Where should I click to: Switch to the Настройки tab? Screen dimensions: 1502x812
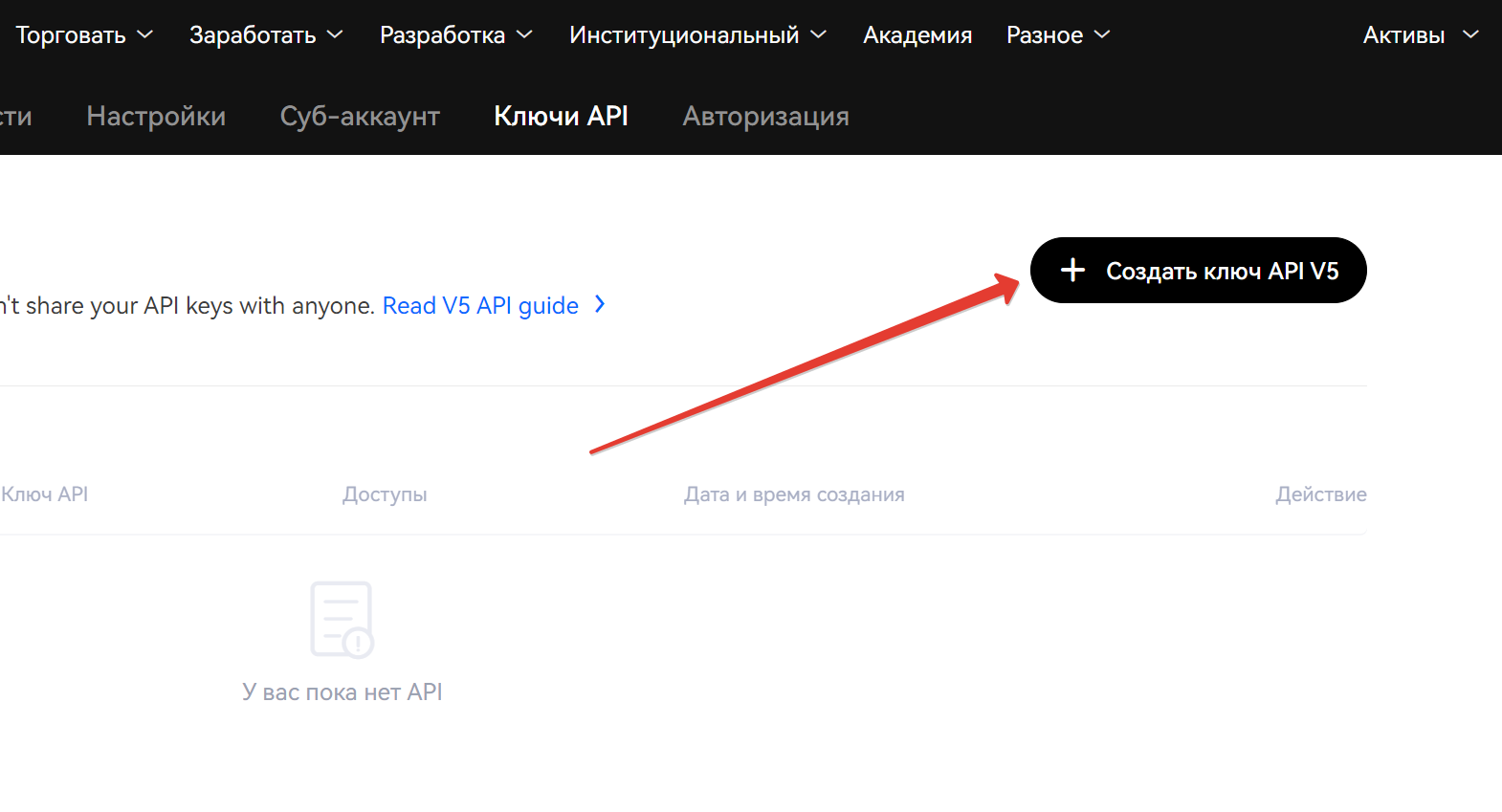(156, 116)
